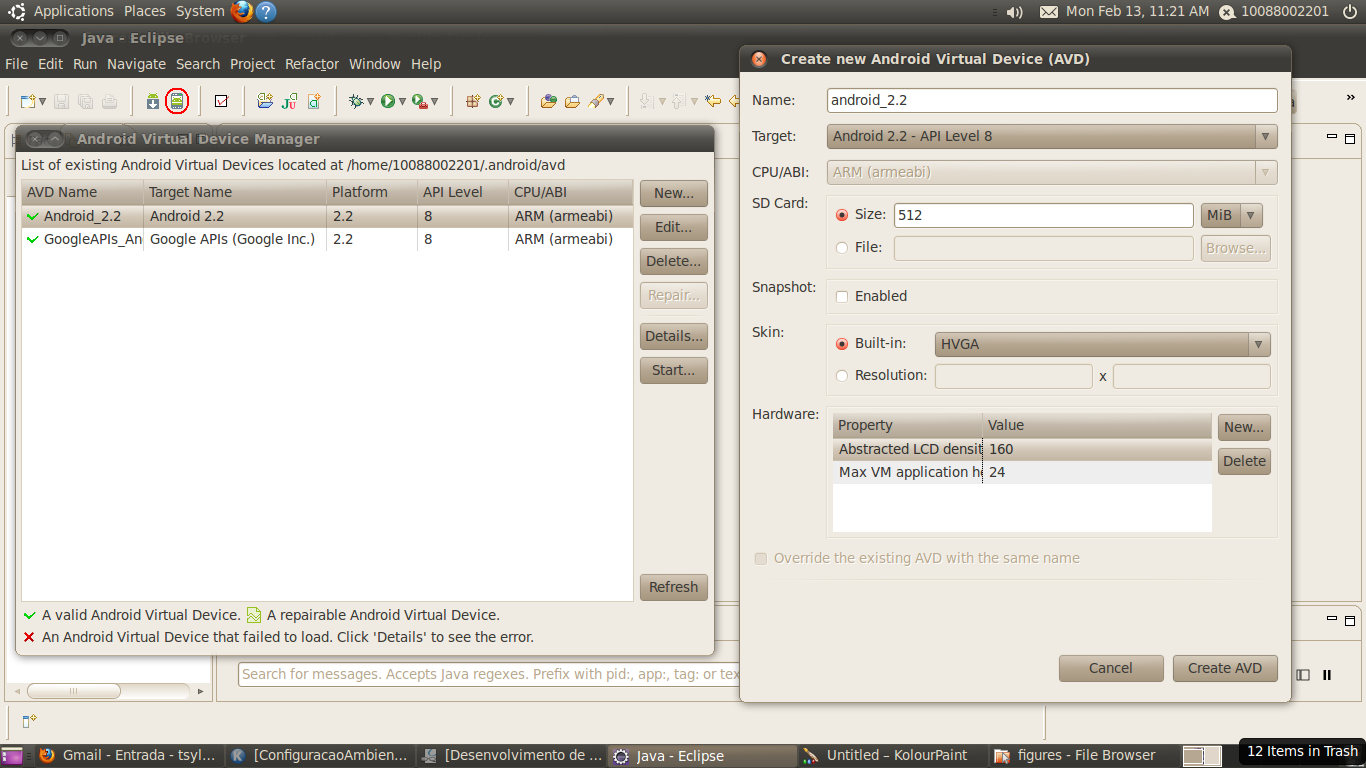Click the Android Virtual Device Manager toolbar icon
This screenshot has width=1366, height=768.
(177, 101)
